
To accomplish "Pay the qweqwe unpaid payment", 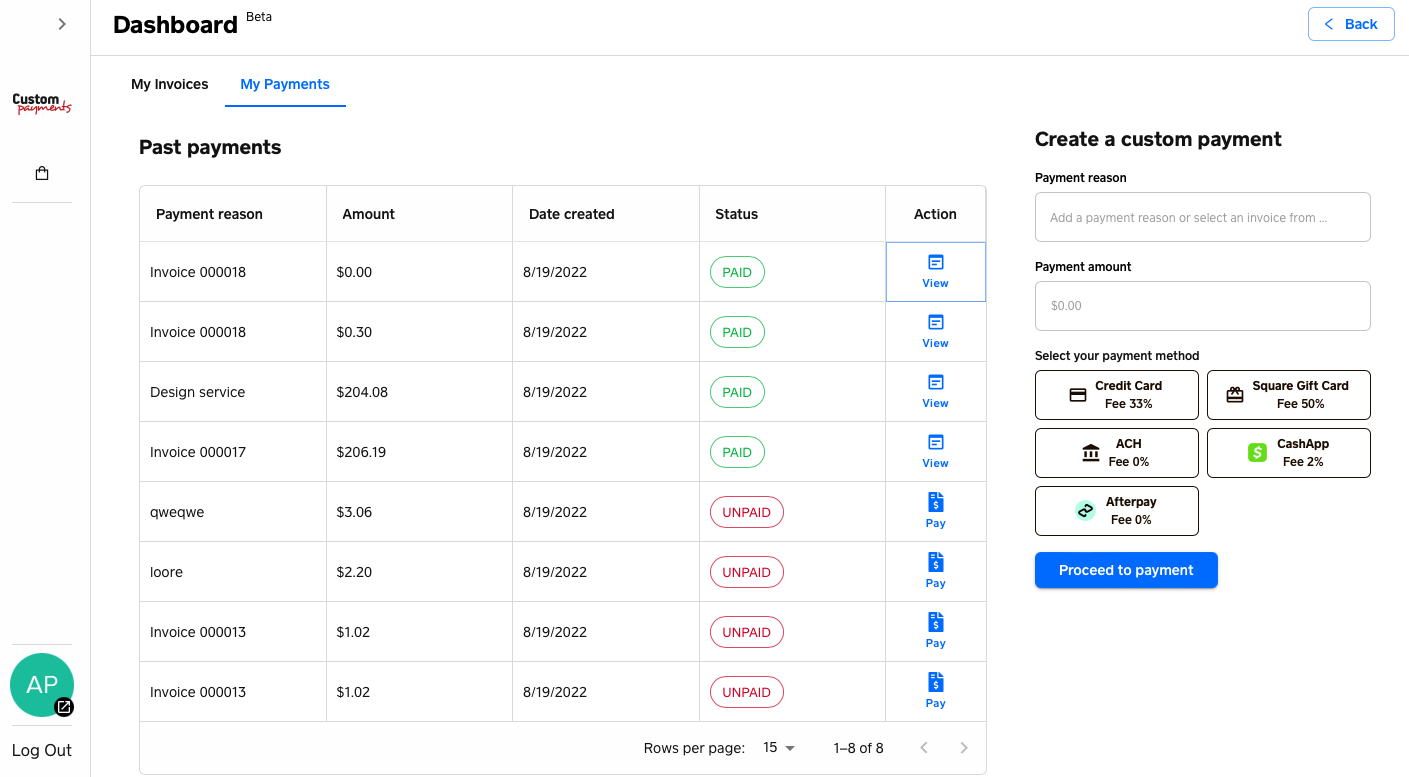I will (935, 512).
